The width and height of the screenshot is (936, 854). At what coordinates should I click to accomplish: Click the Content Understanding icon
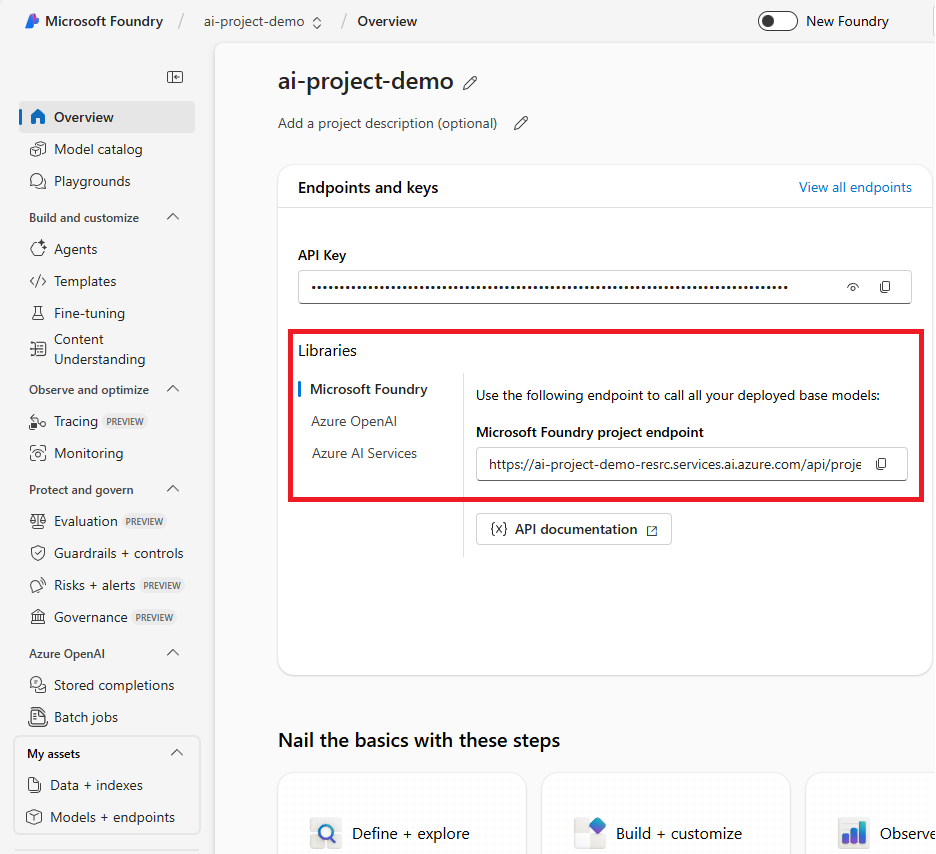[38, 349]
